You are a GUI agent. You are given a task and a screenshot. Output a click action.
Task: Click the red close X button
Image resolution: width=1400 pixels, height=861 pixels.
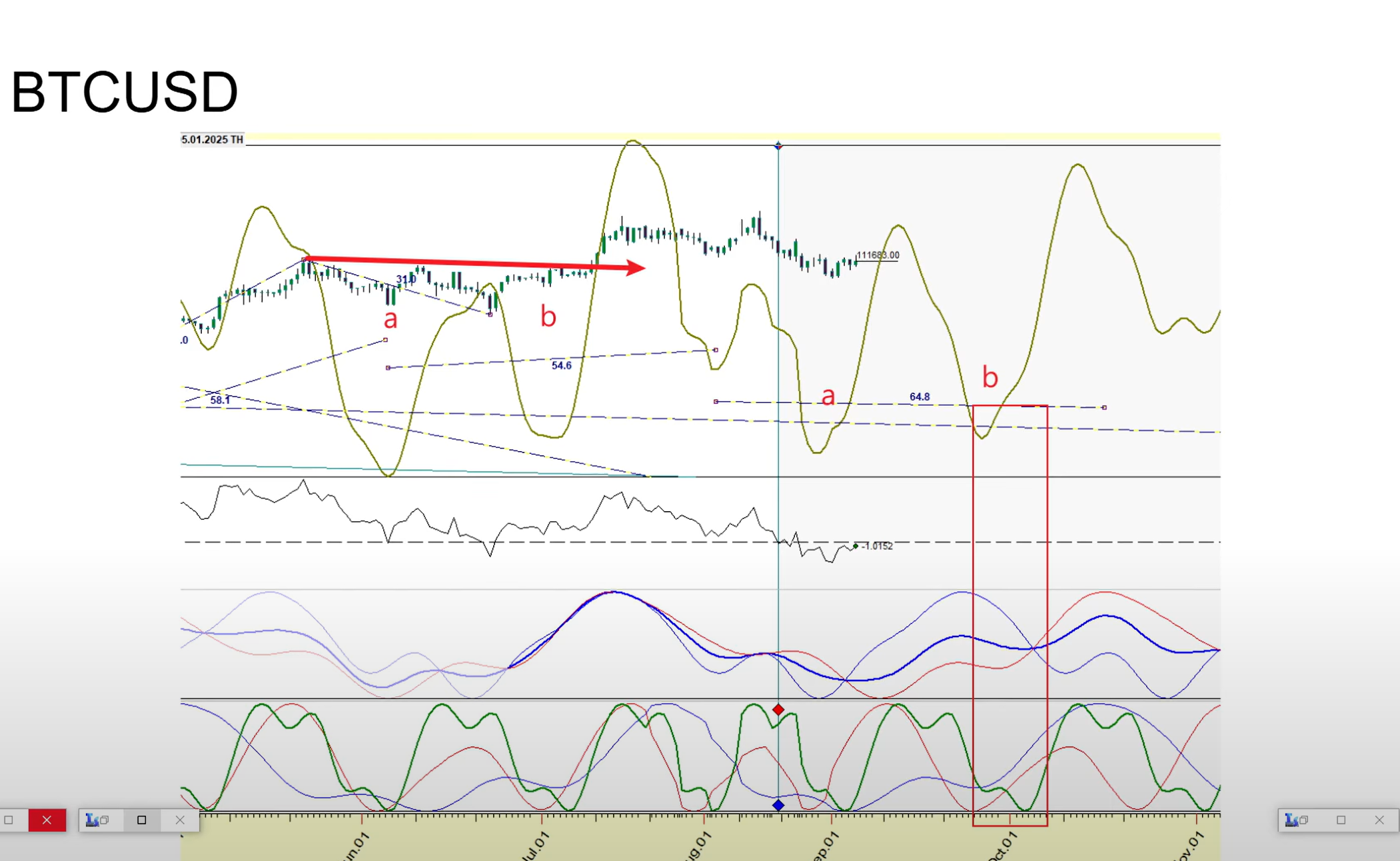coord(47,820)
